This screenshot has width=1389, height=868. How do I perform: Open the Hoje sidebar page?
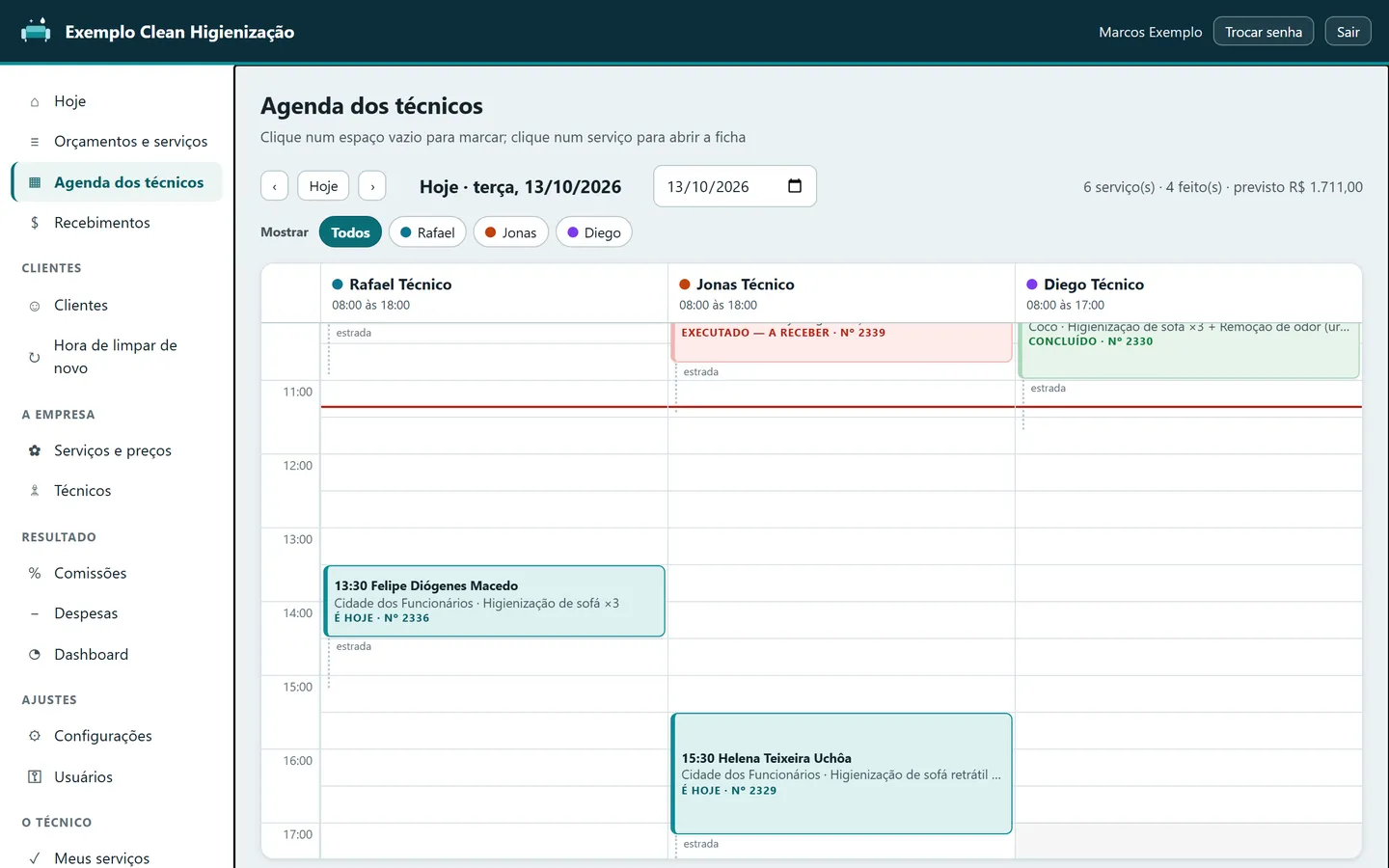117,101
